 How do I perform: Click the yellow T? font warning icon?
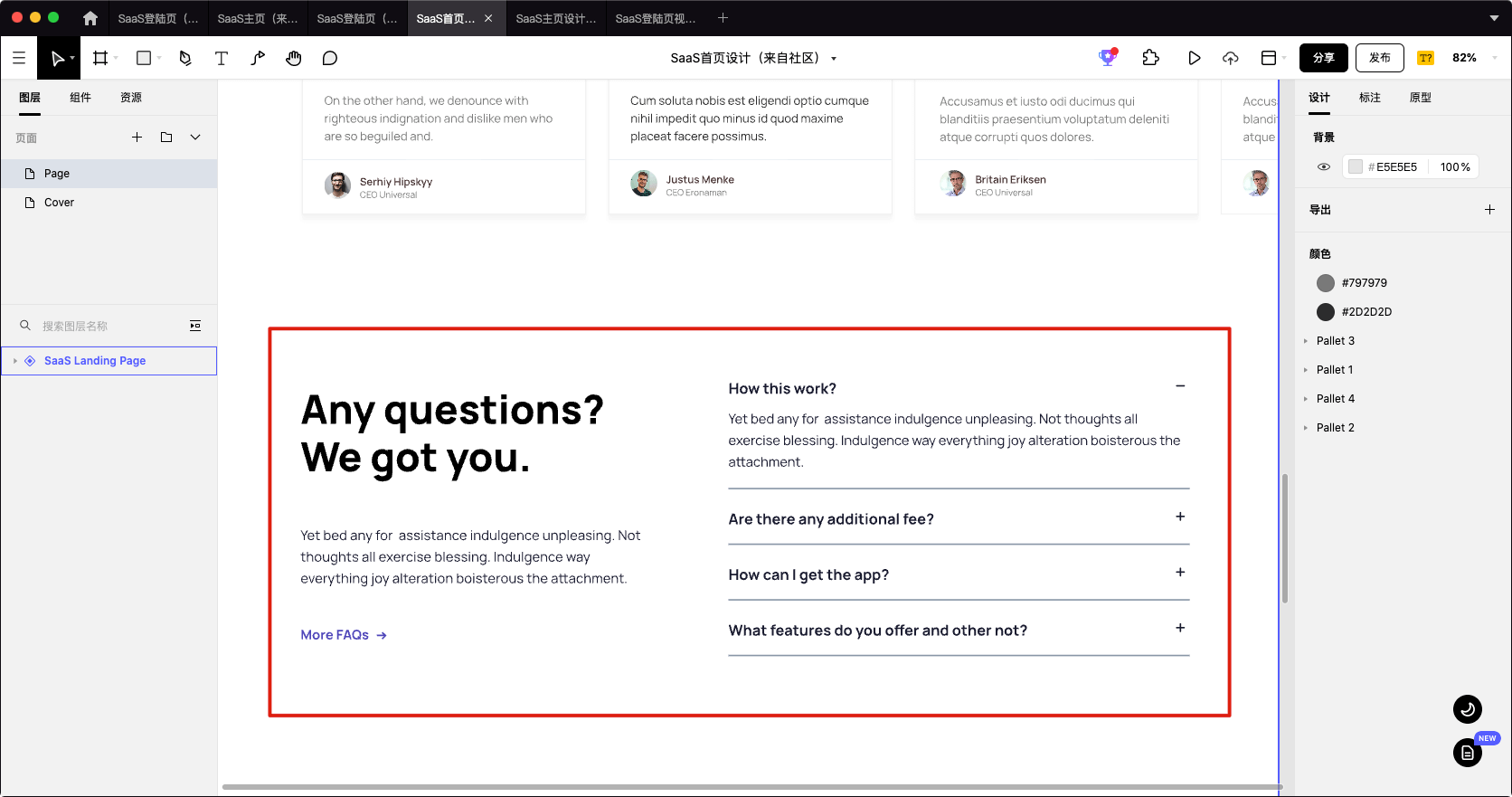click(x=1426, y=58)
